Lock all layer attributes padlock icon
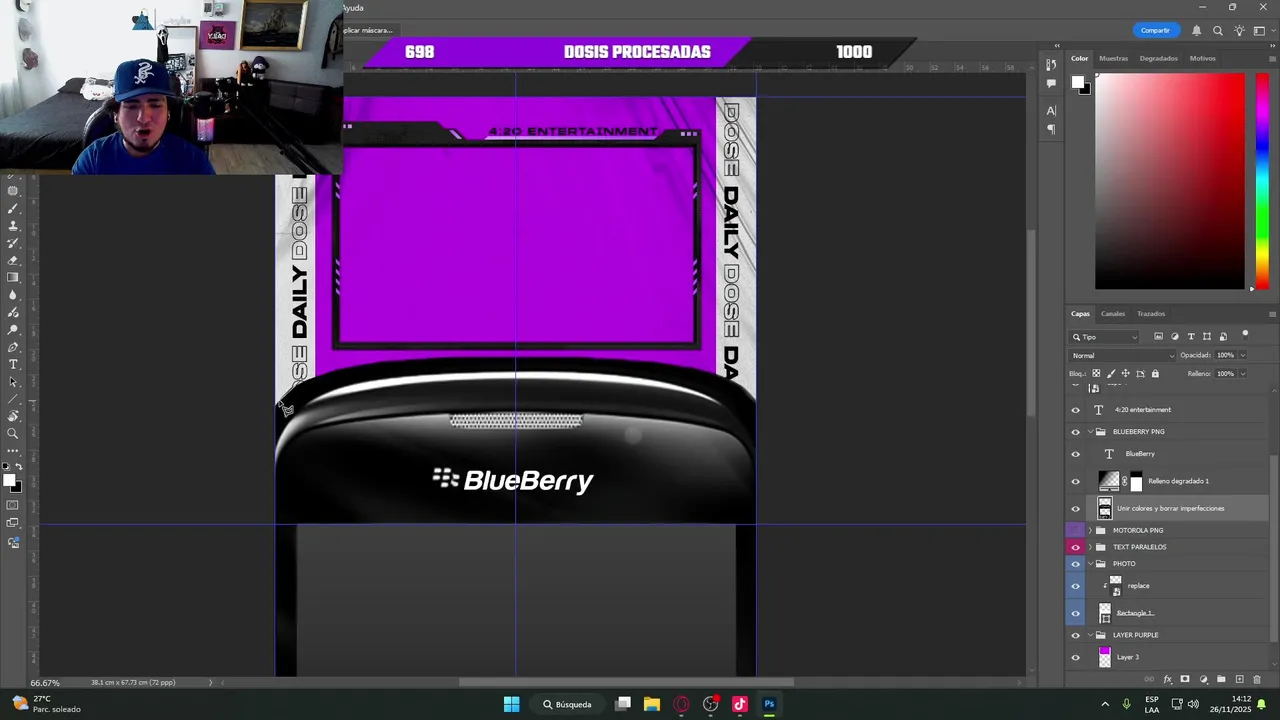The image size is (1280, 720). (x=1155, y=374)
